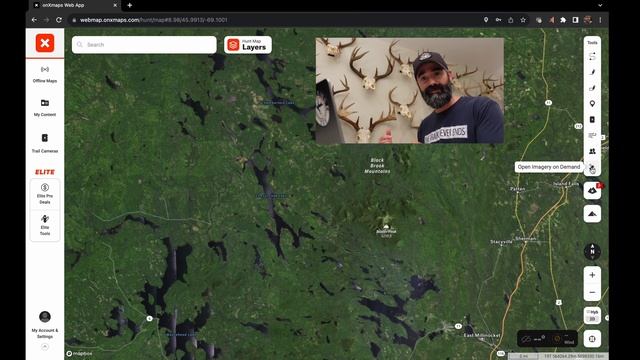
Task: Open the sharing people tool
Action: pyautogui.click(x=592, y=151)
